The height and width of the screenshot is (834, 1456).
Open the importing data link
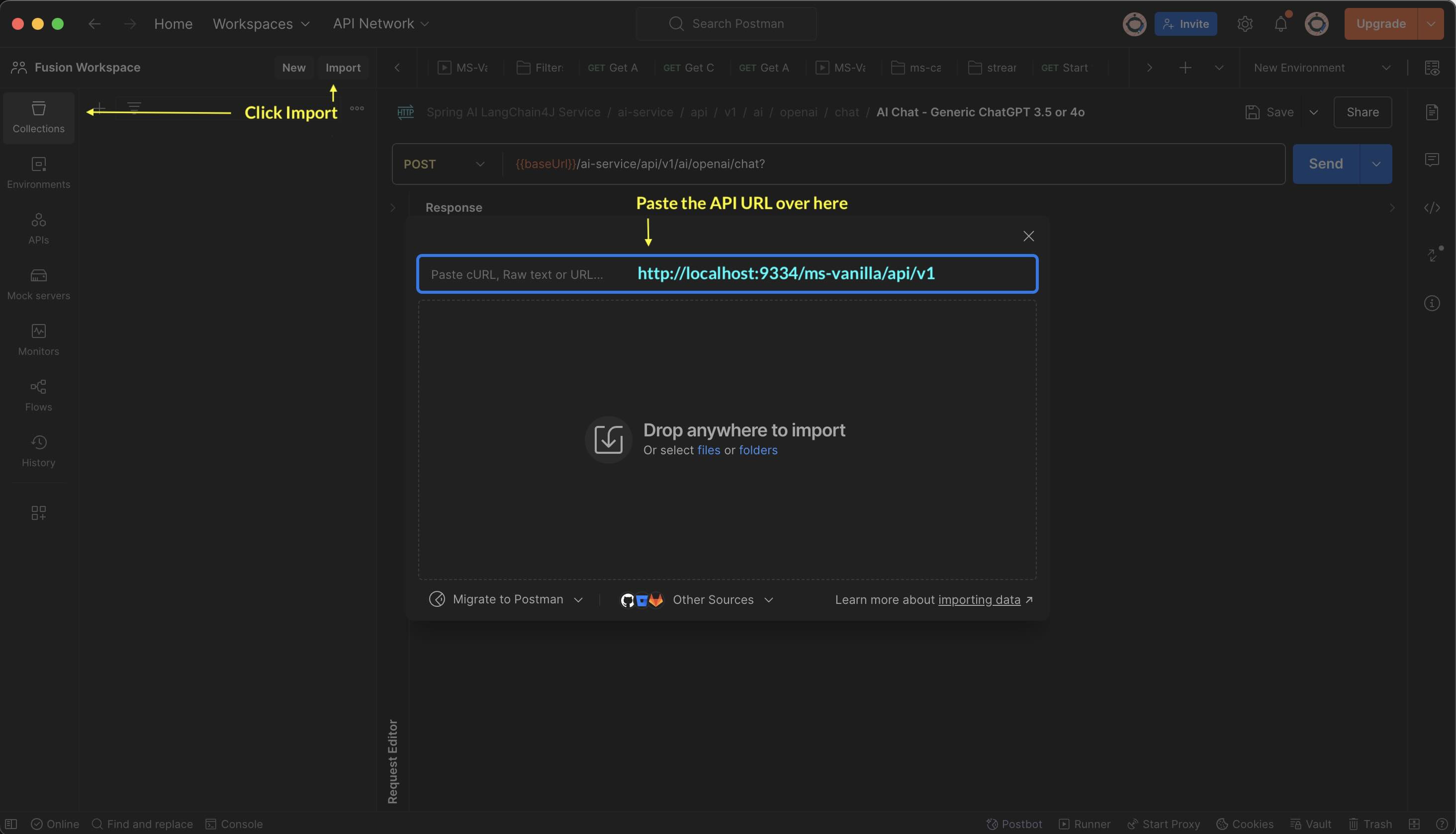tap(979, 600)
